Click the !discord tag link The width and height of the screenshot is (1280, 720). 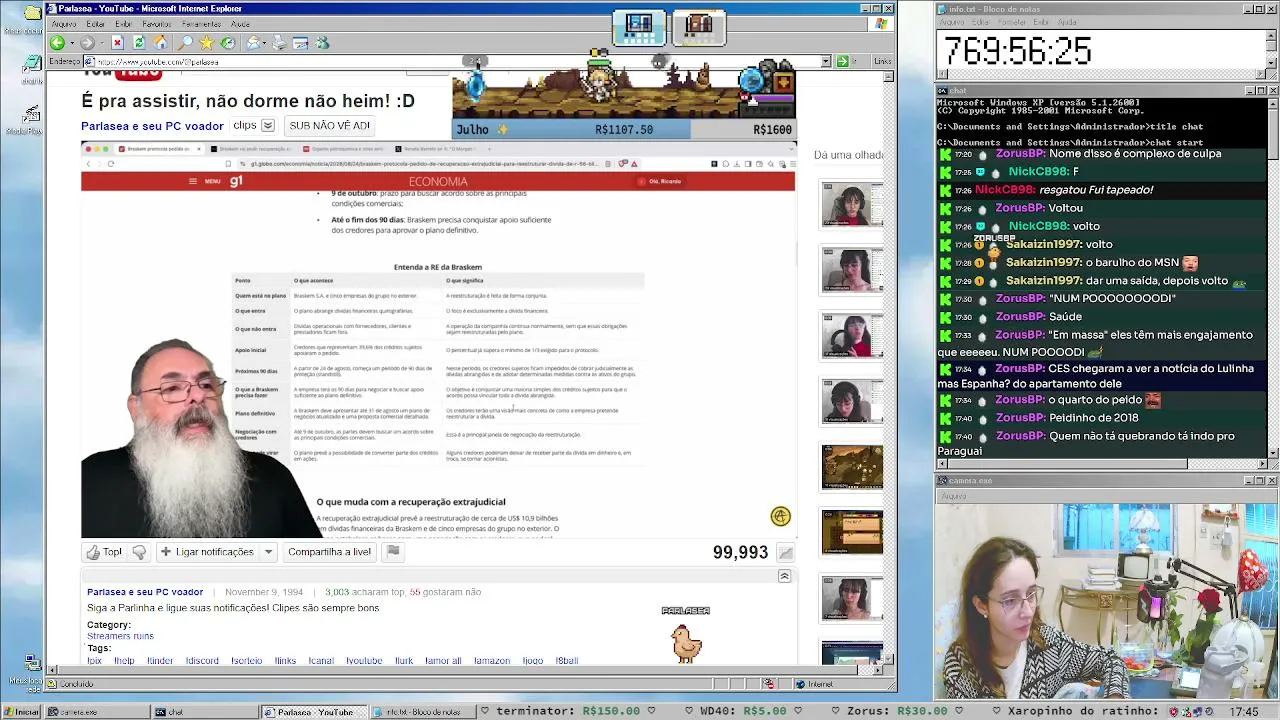[202, 661]
